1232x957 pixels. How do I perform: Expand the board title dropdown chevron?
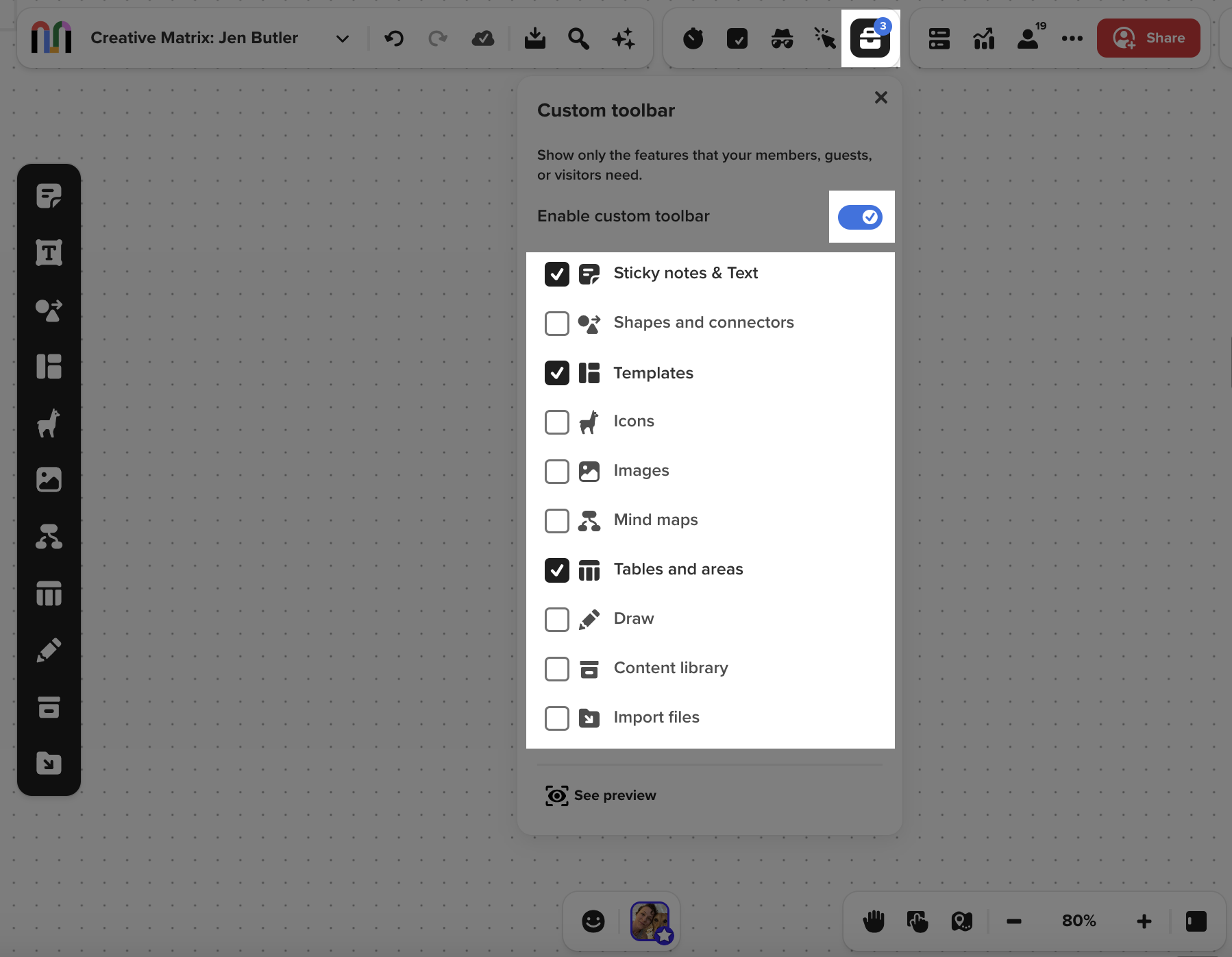click(x=343, y=38)
